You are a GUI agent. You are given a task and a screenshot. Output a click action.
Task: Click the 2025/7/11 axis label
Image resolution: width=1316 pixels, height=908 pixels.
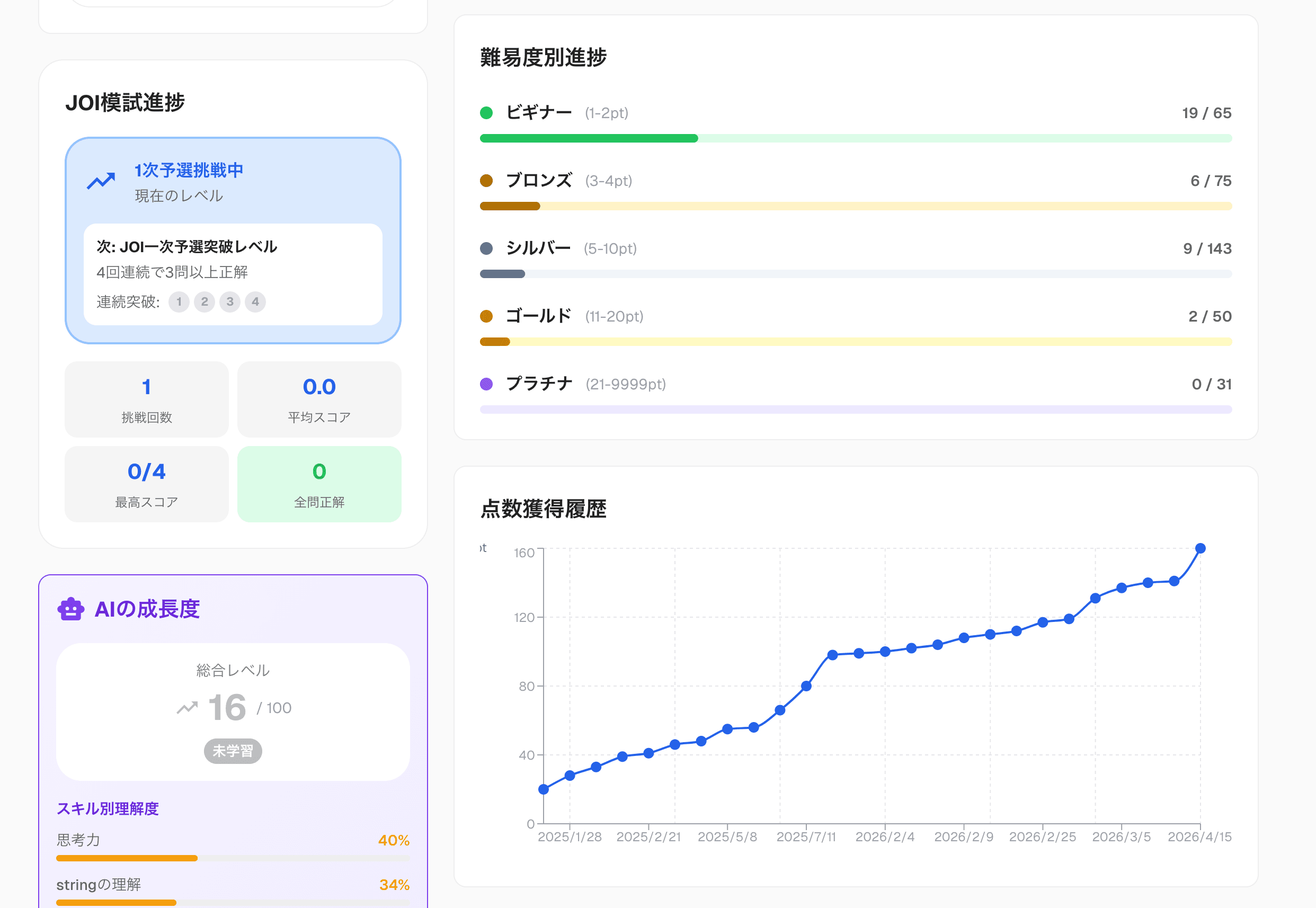[806, 837]
